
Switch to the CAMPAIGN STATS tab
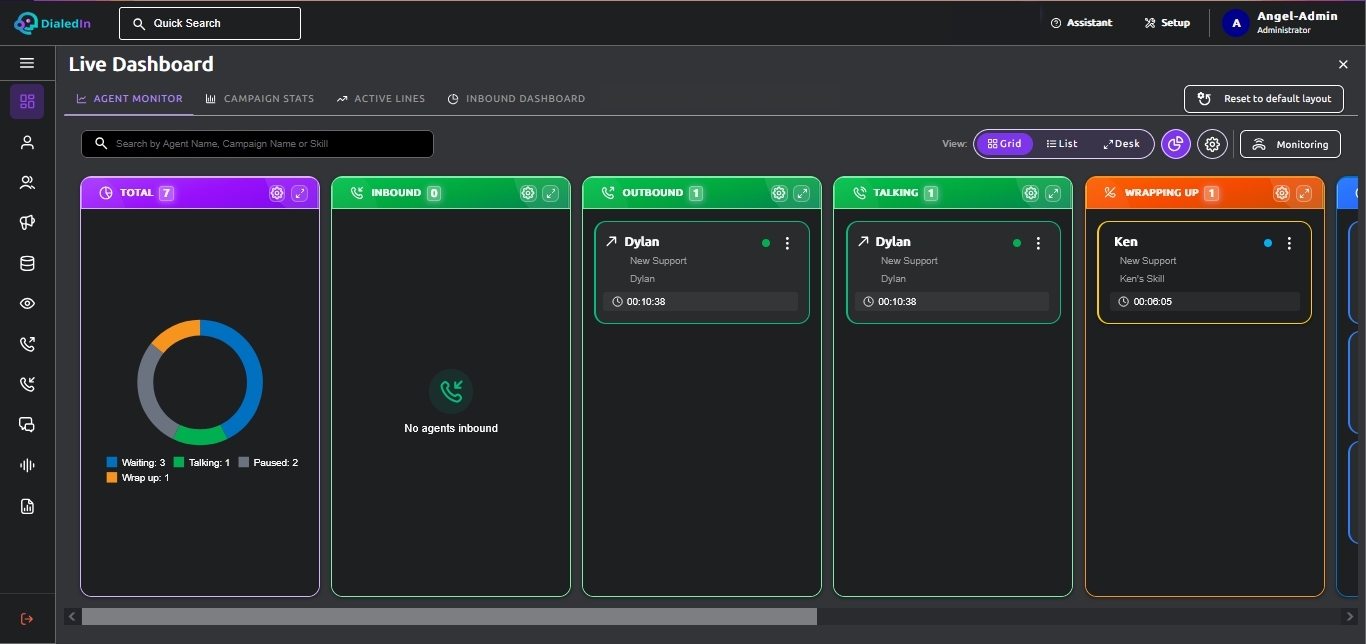pyautogui.click(x=260, y=99)
